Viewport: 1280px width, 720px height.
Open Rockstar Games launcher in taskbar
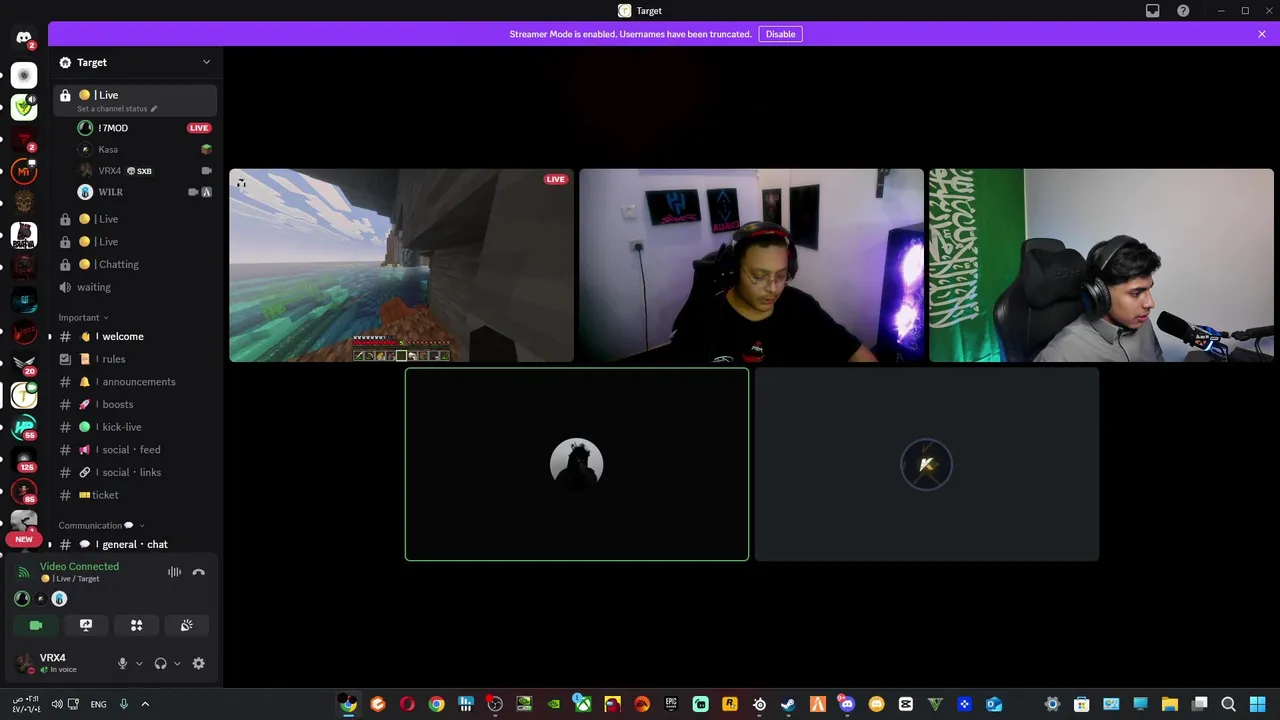click(730, 704)
